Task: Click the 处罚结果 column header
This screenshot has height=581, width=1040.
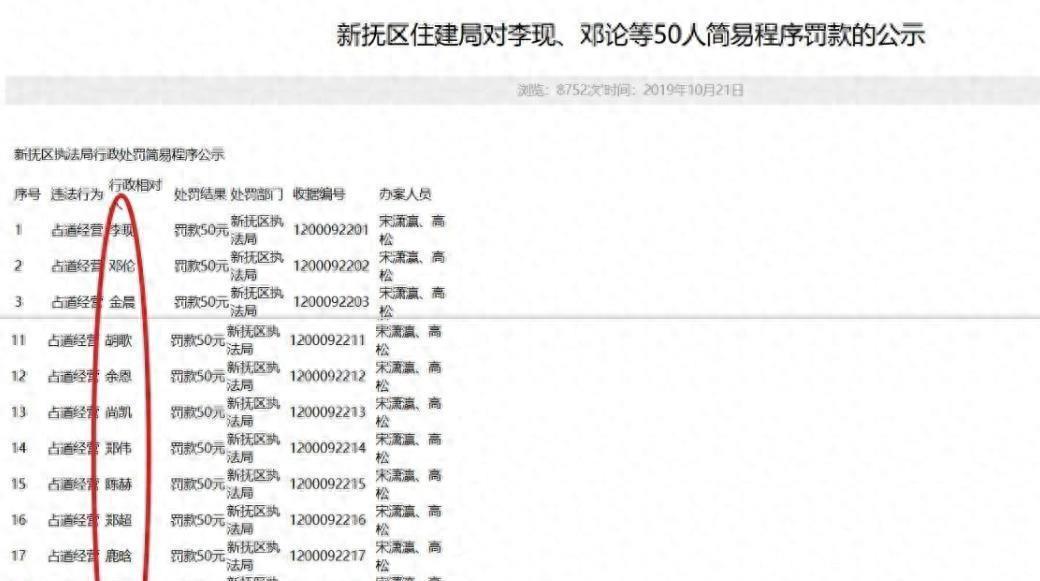Action: (x=199, y=194)
